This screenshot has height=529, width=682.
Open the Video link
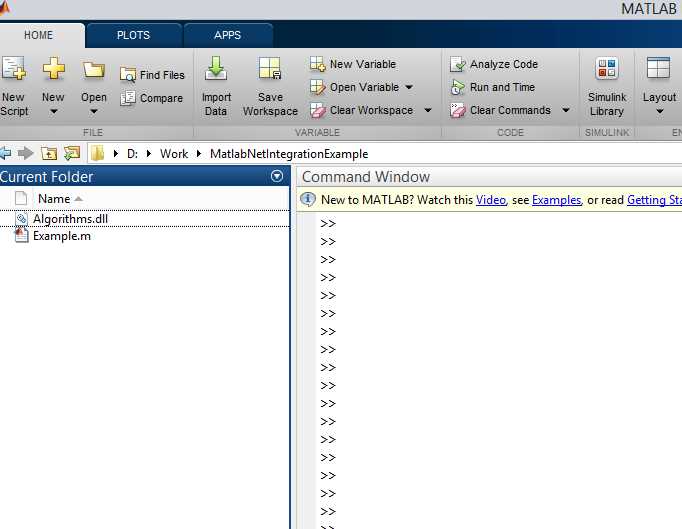pos(491,200)
